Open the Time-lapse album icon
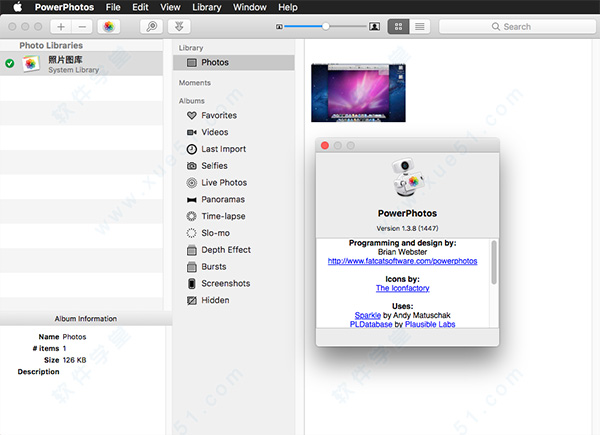 (192, 216)
